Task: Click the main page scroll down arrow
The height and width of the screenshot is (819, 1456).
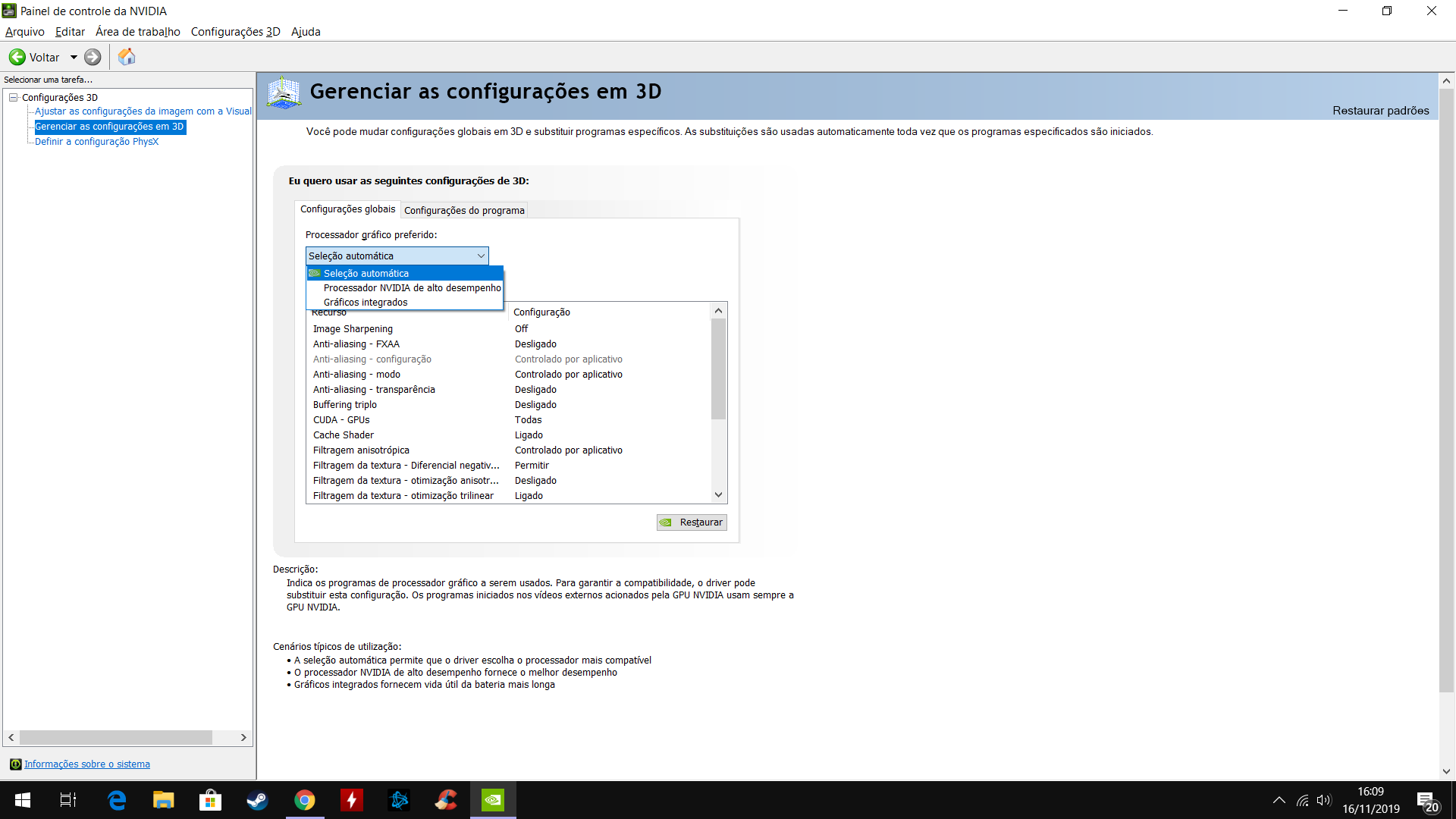Action: click(1446, 771)
